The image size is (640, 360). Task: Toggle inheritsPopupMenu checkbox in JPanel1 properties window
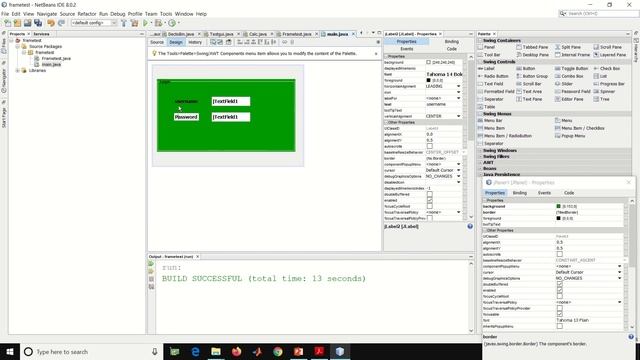tap(560, 327)
